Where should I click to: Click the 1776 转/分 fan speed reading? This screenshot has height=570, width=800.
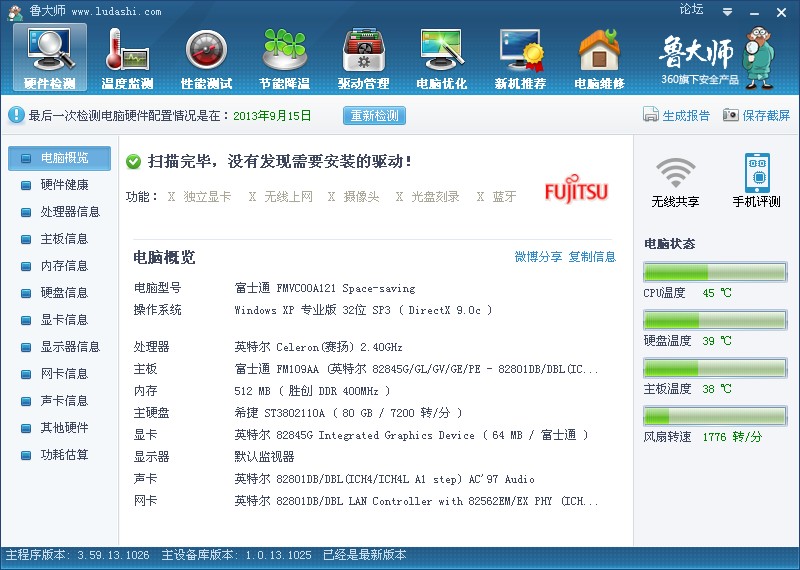(x=732, y=437)
